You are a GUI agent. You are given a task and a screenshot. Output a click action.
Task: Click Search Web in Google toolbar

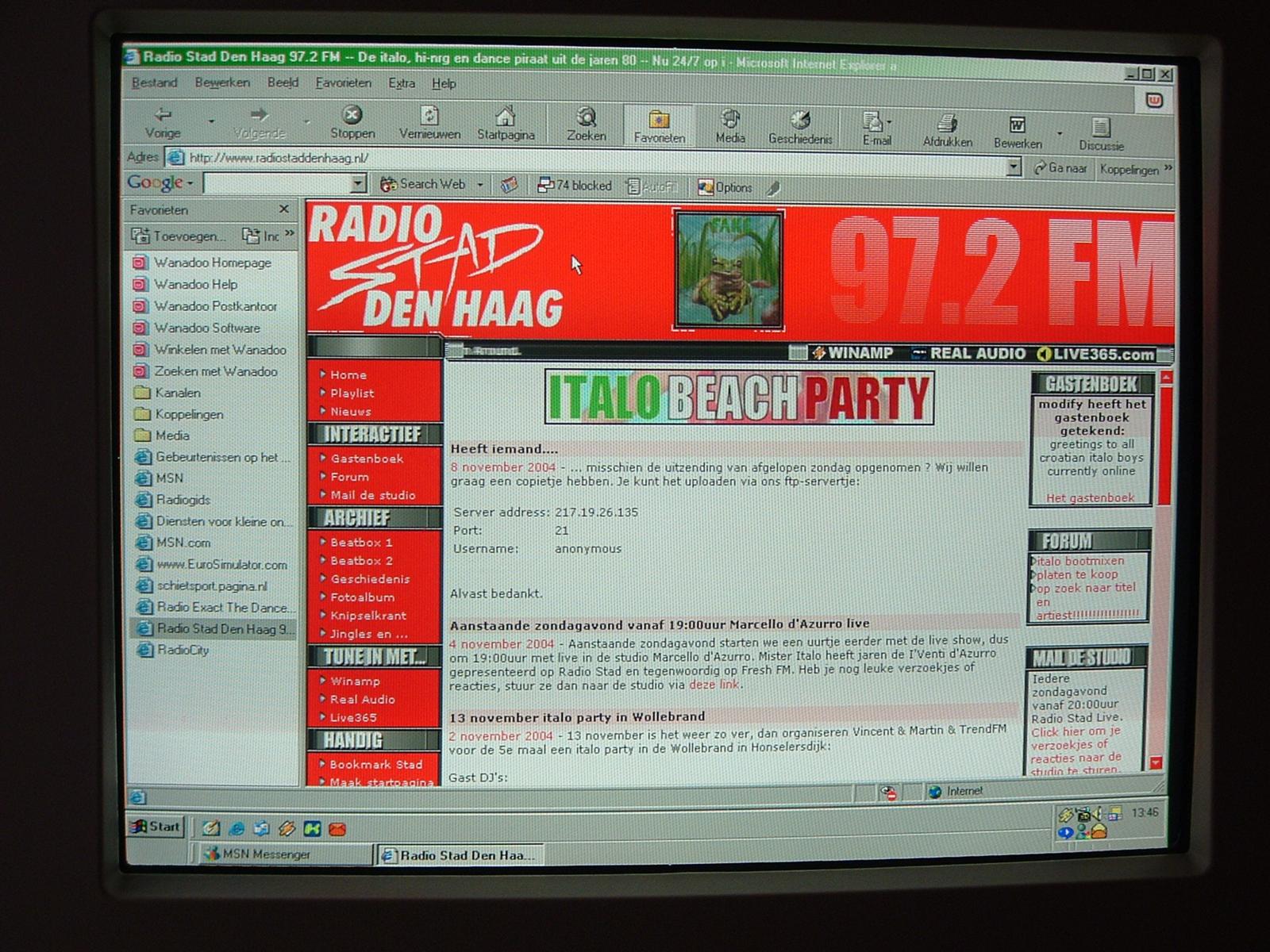(423, 184)
